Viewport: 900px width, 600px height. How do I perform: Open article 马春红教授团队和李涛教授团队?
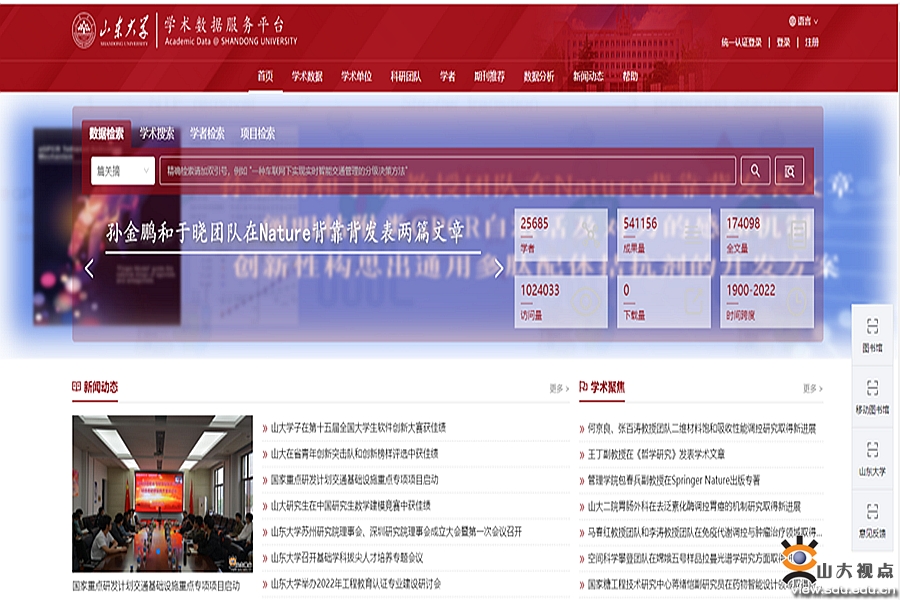click(x=705, y=532)
